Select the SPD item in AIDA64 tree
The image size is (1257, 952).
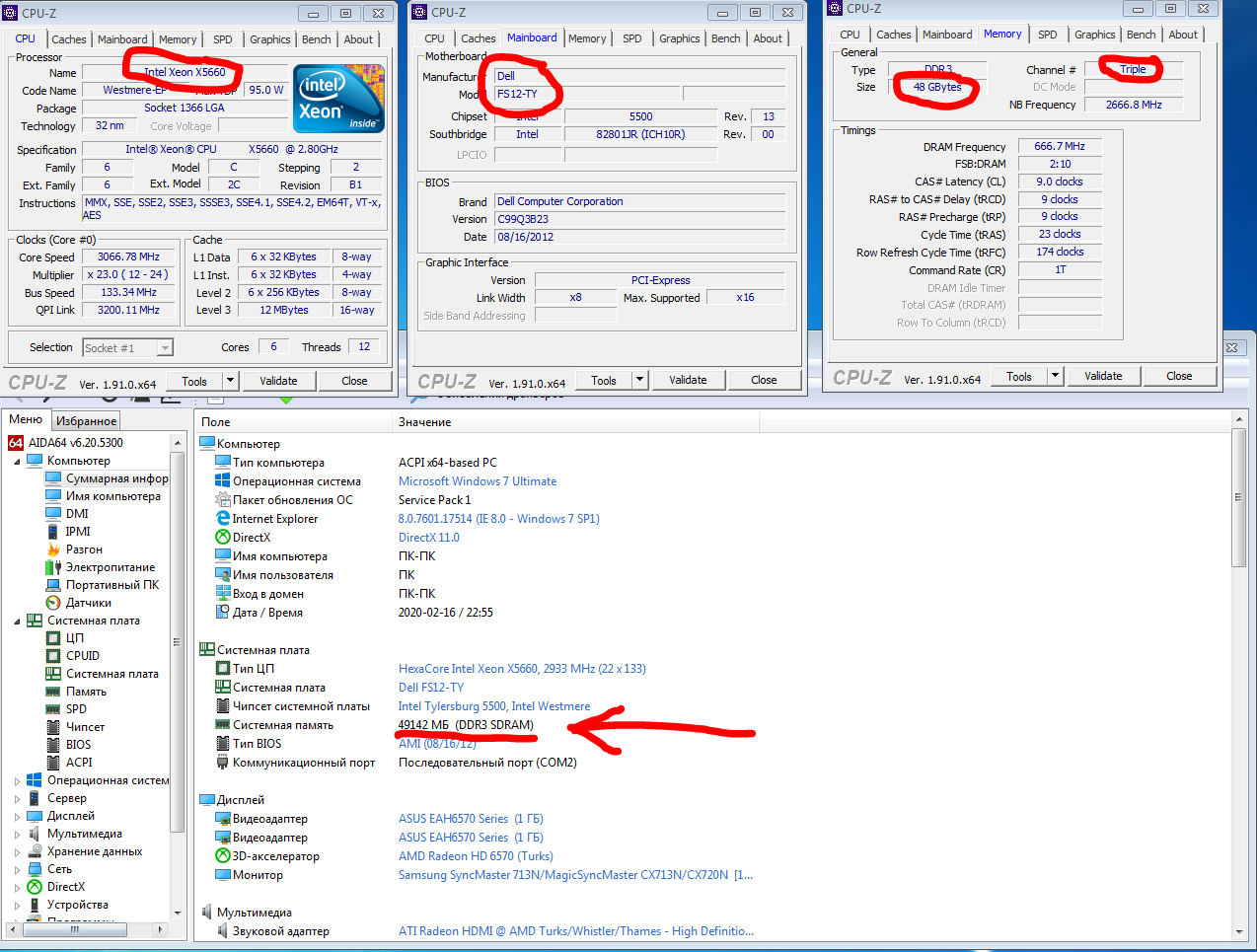pyautogui.click(x=76, y=709)
